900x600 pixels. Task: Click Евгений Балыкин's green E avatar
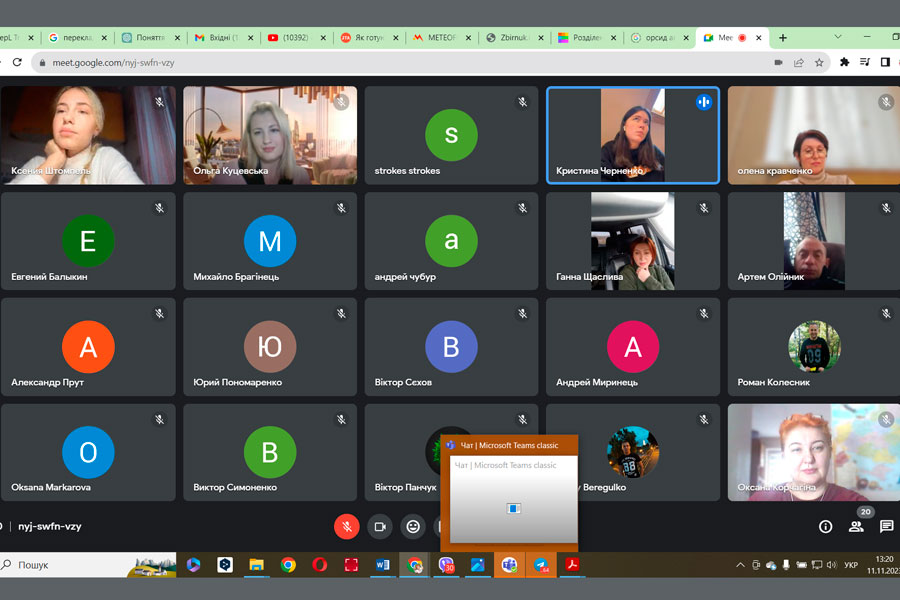[88, 241]
